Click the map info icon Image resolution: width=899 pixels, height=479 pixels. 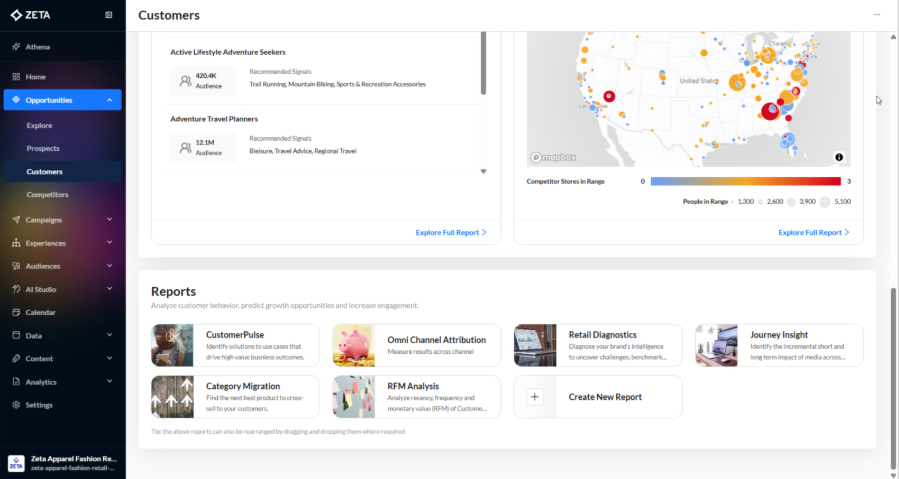pyautogui.click(x=838, y=157)
